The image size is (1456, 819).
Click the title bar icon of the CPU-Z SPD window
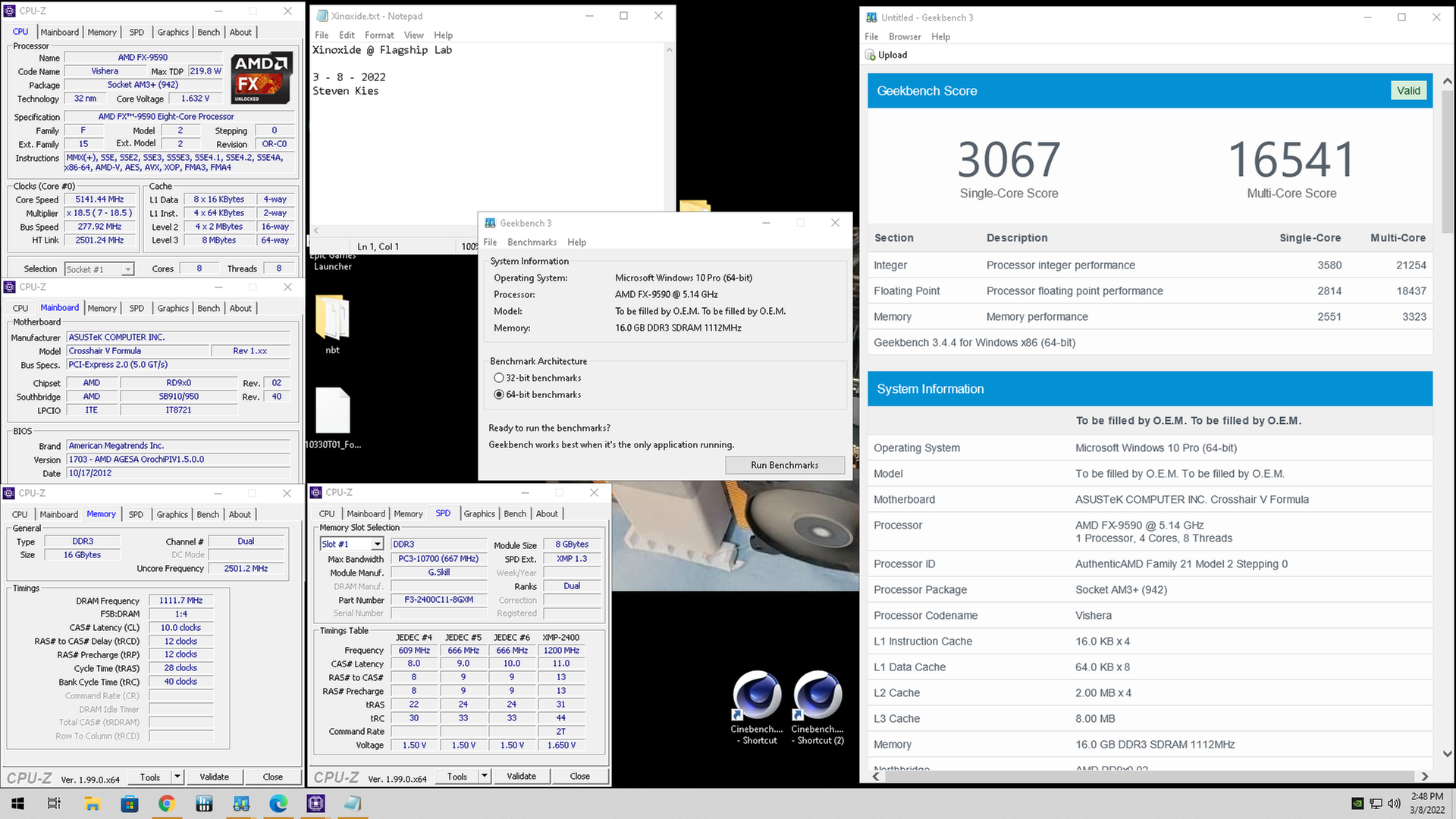click(316, 492)
